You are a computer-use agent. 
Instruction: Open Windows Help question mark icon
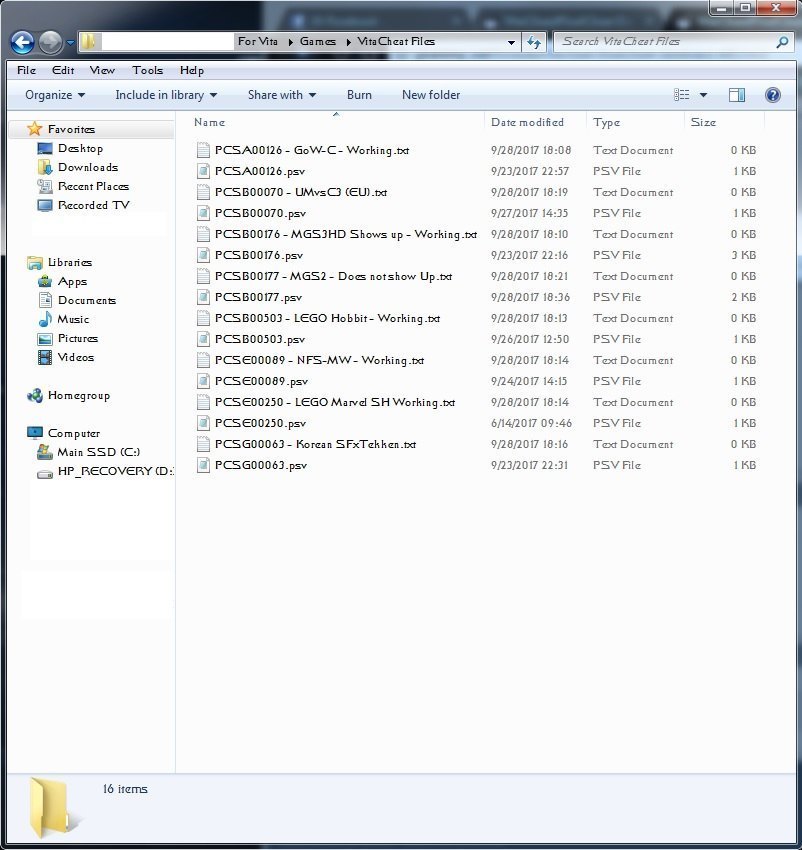[x=773, y=95]
